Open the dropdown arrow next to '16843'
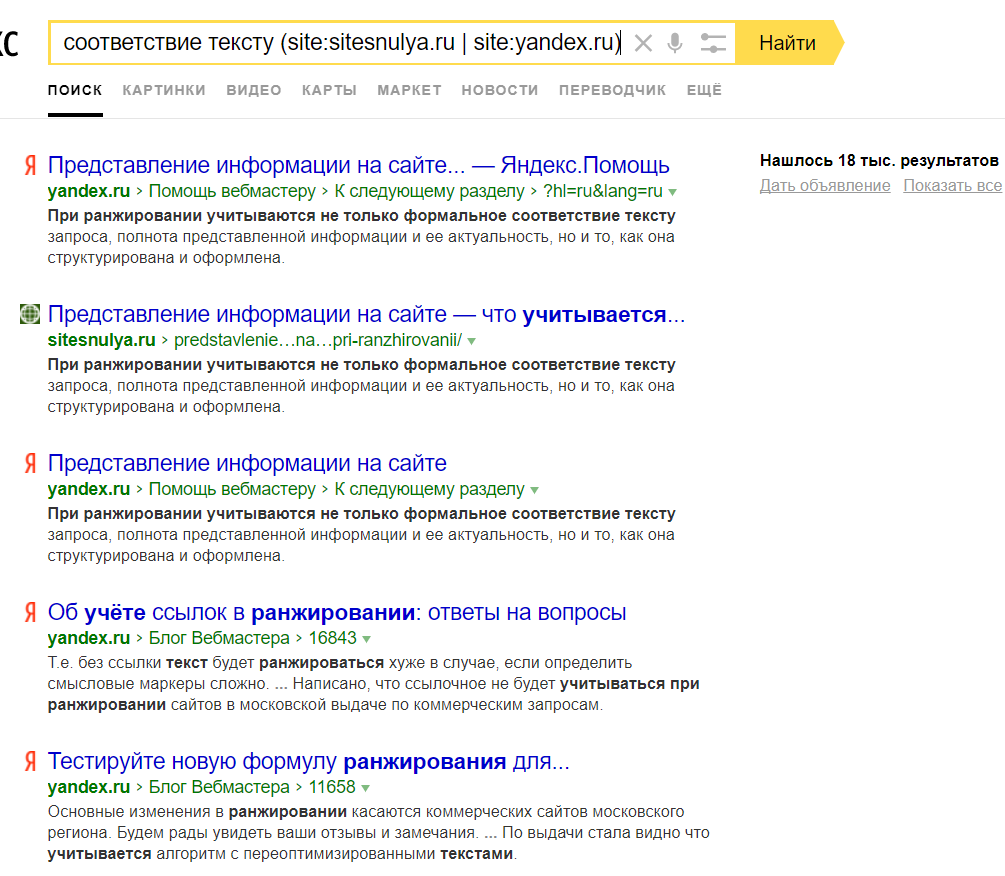Image resolution: width=1005 pixels, height=876 pixels. [x=366, y=639]
